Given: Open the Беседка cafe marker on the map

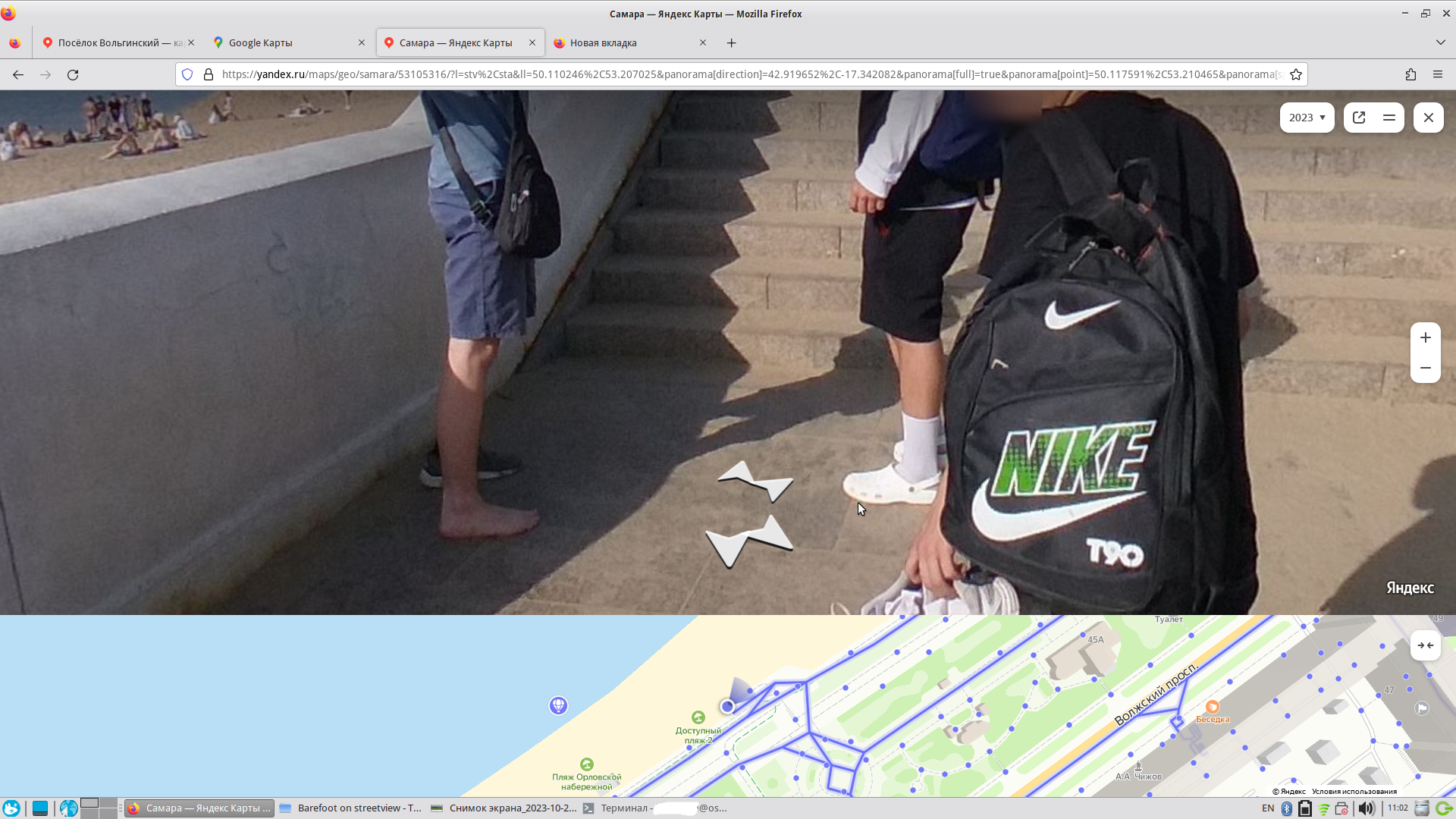Looking at the screenshot, I should (1213, 707).
